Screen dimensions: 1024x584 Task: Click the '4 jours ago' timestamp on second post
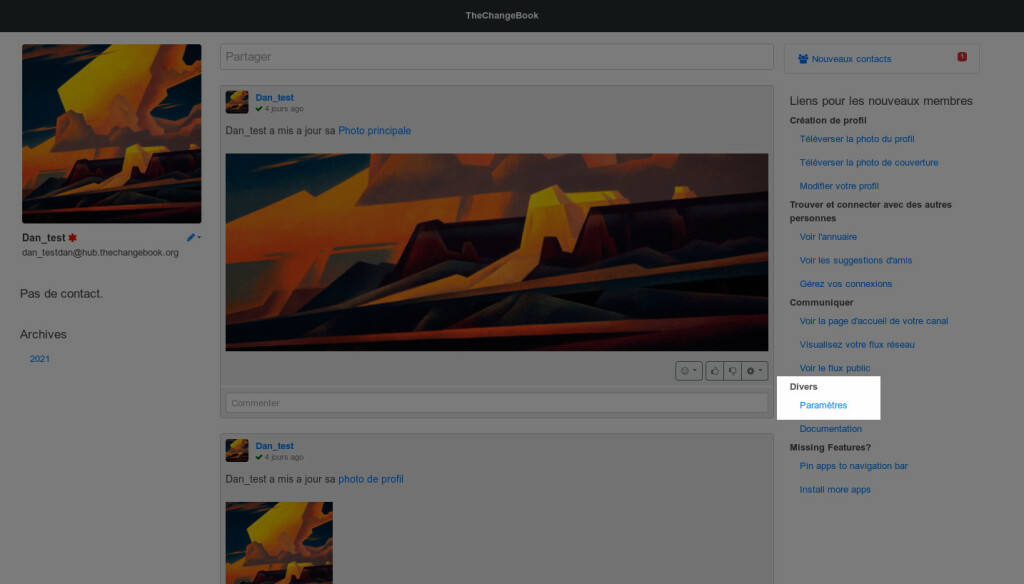(x=283, y=457)
